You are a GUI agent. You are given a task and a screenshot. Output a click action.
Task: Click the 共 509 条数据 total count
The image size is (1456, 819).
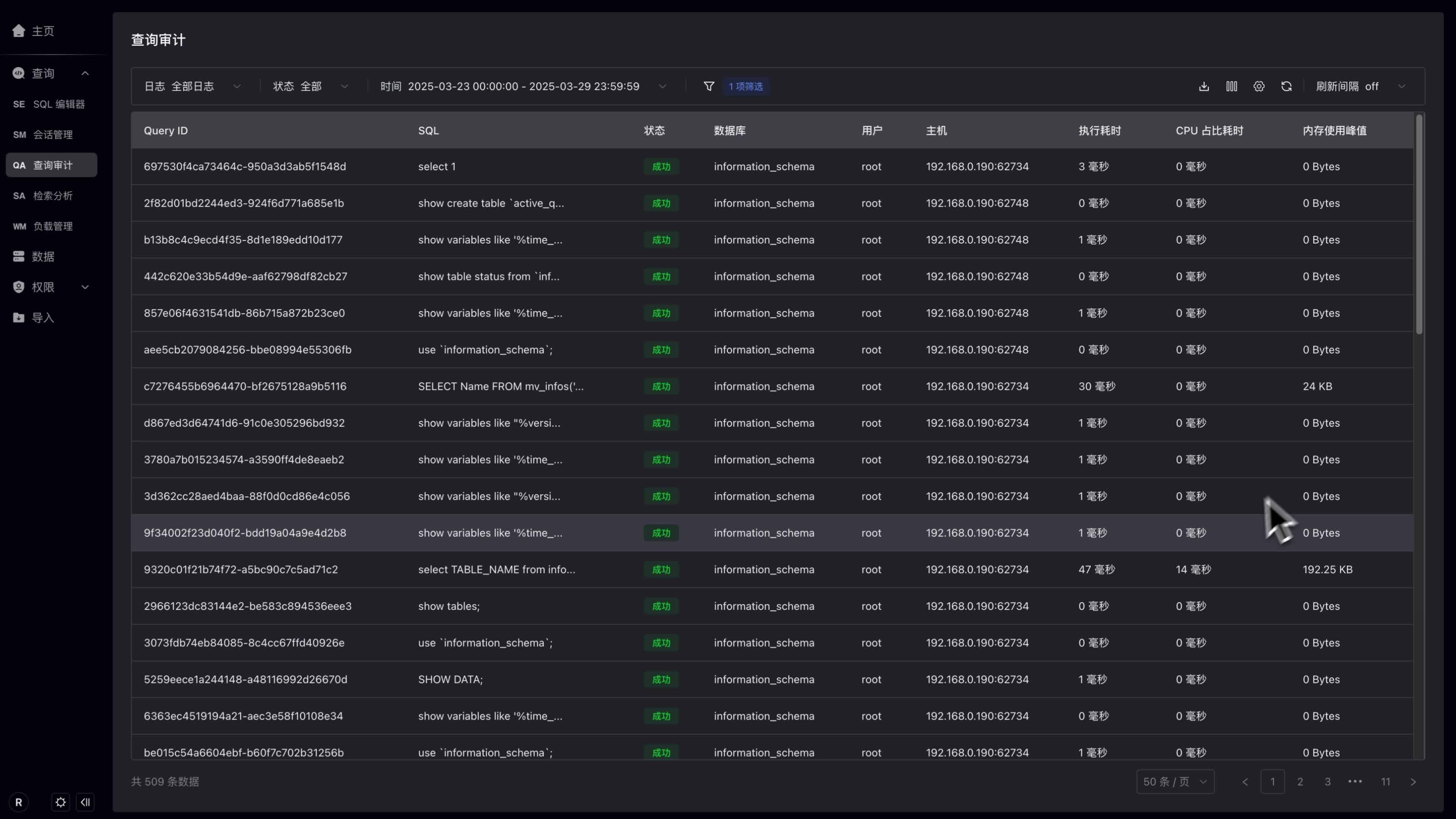pyautogui.click(x=165, y=782)
